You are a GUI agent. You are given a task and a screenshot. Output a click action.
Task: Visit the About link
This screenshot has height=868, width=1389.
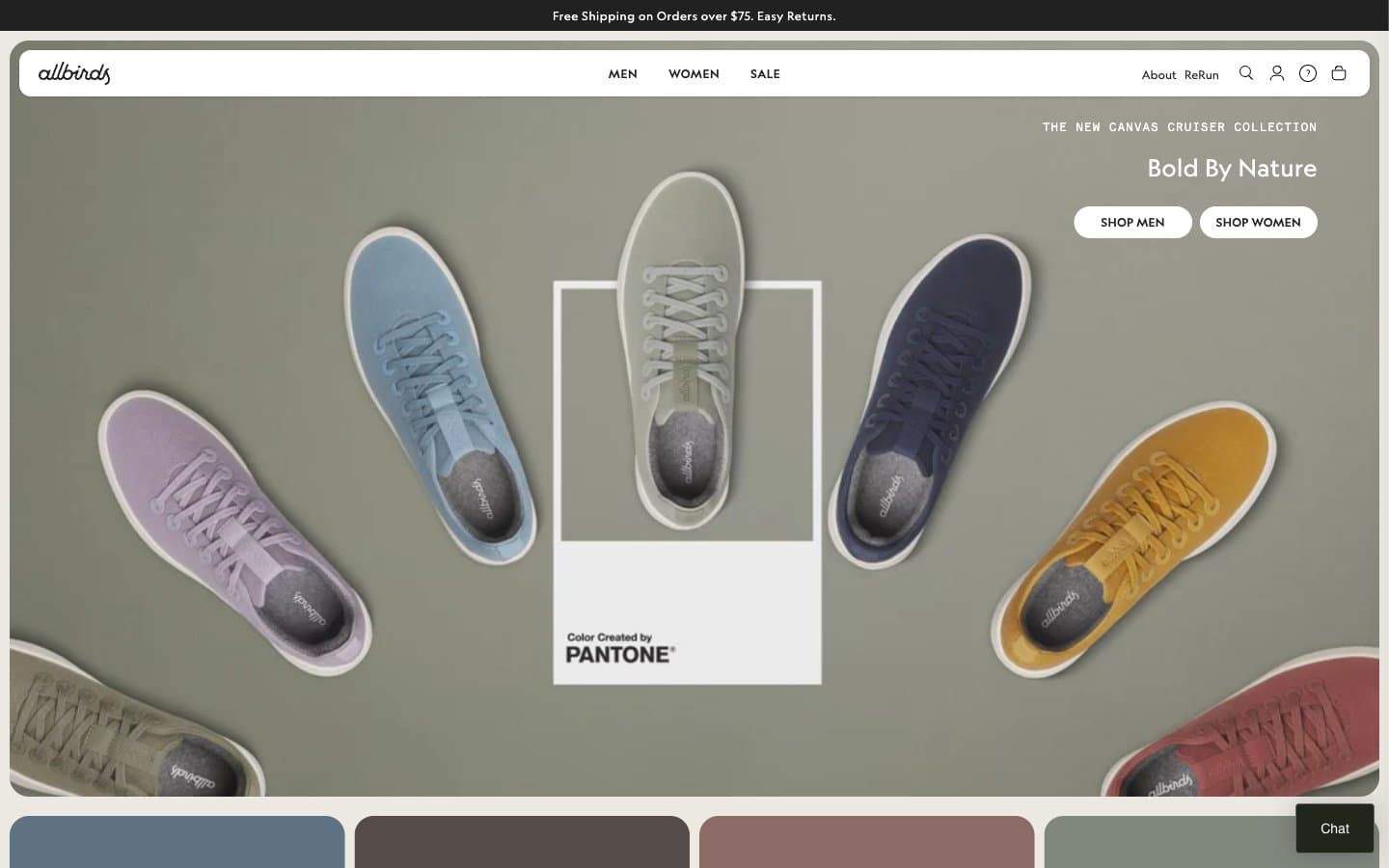tap(1158, 75)
